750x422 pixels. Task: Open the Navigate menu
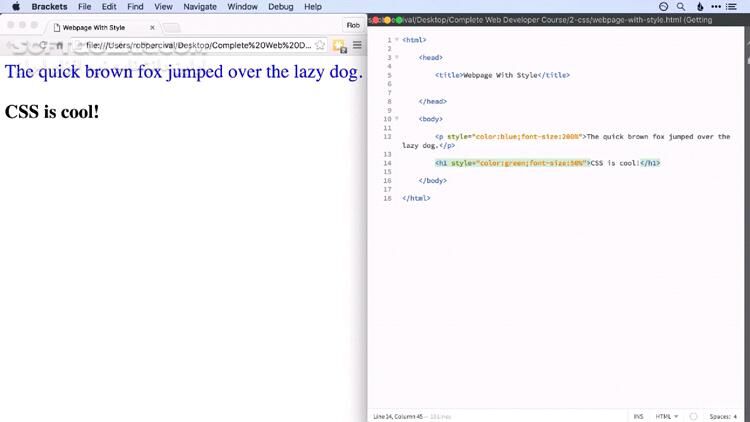200,7
